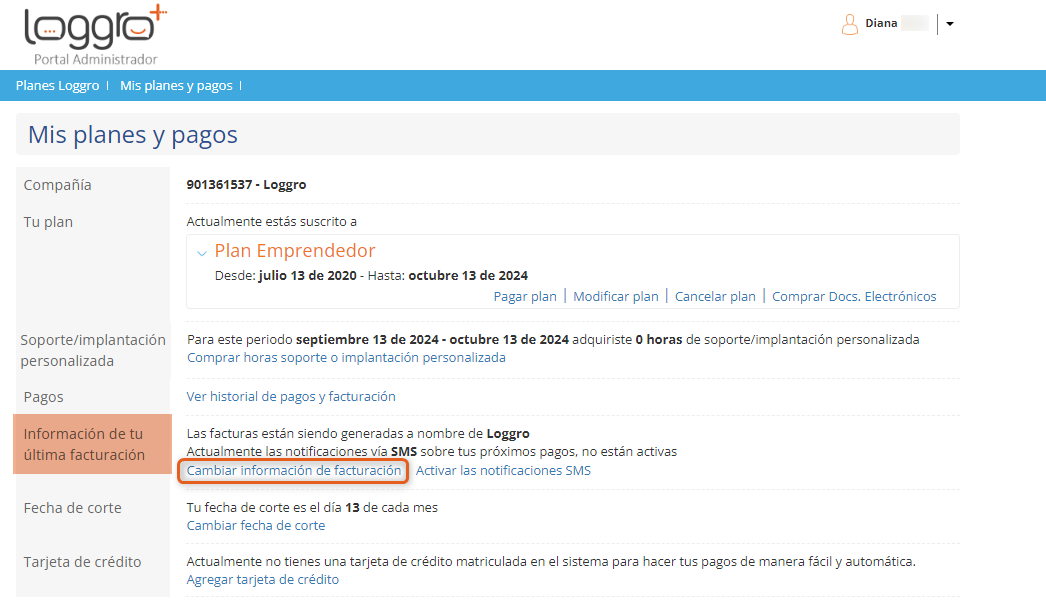Click the Pagos row label
Image resolution: width=1046 pixels, height=607 pixels.
43,398
